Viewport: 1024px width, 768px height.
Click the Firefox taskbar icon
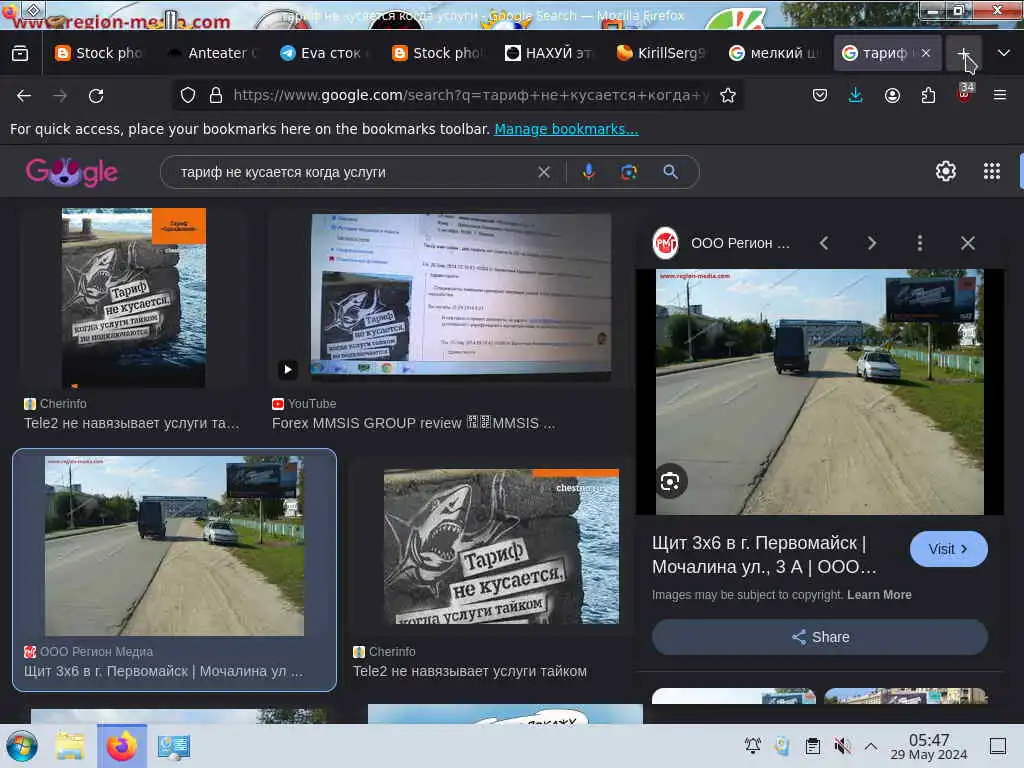point(122,746)
